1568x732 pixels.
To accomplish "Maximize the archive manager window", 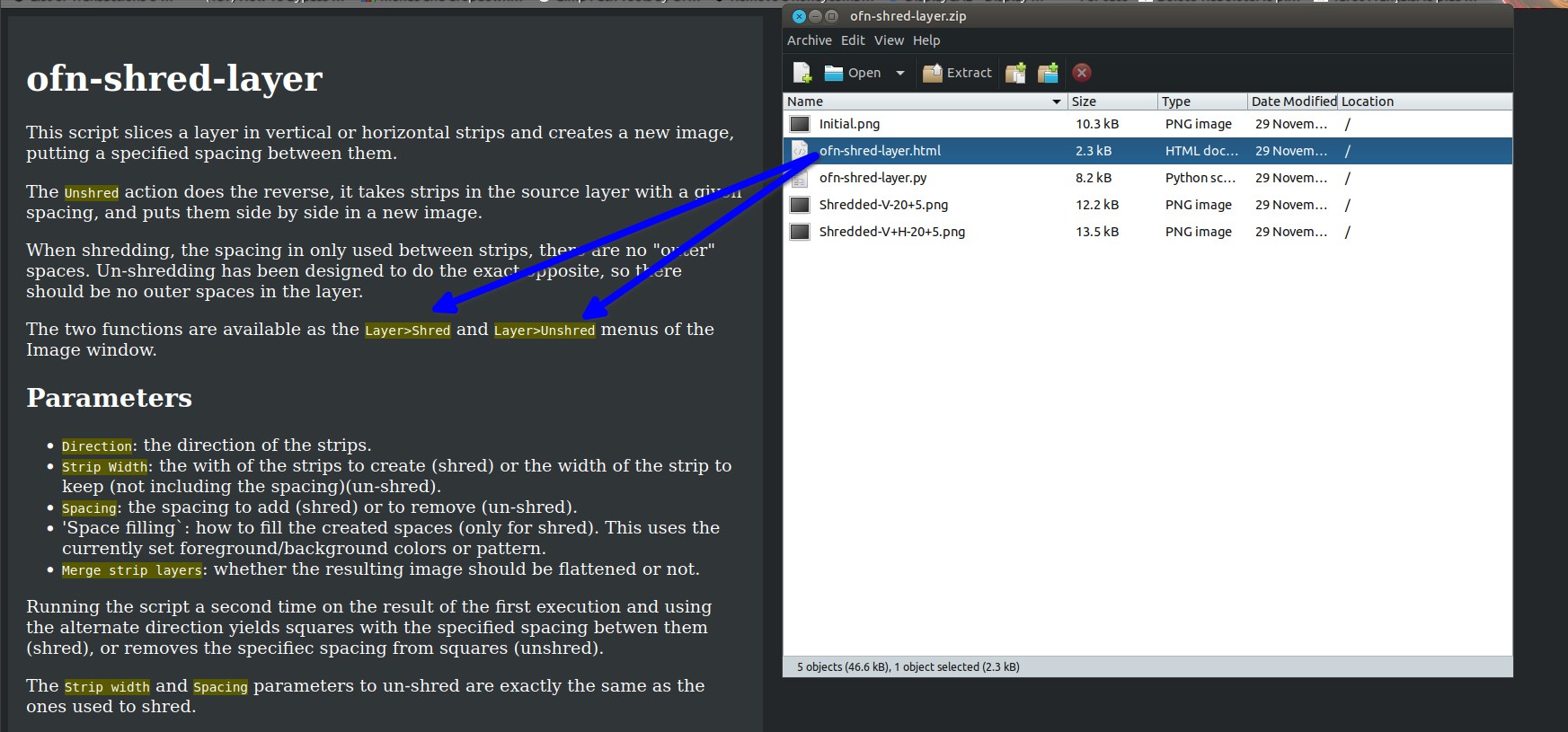I will tap(831, 16).
